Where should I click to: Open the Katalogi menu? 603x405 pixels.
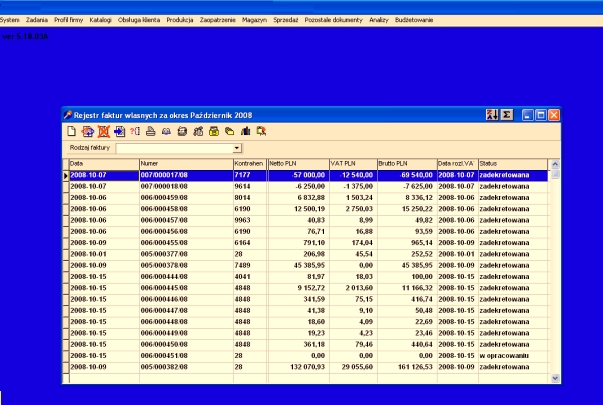click(x=100, y=20)
